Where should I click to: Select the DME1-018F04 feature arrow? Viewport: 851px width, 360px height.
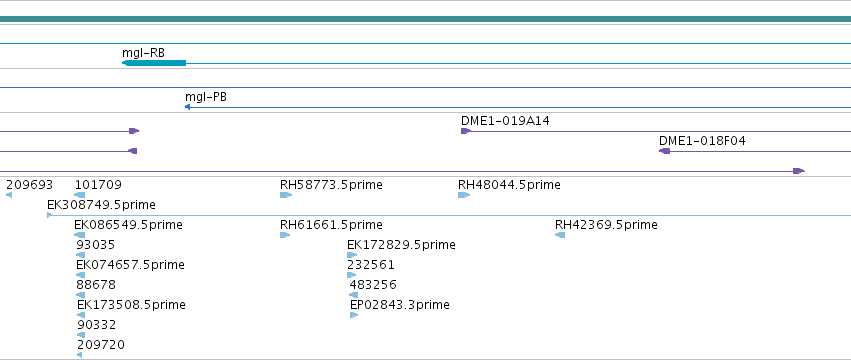click(x=664, y=151)
